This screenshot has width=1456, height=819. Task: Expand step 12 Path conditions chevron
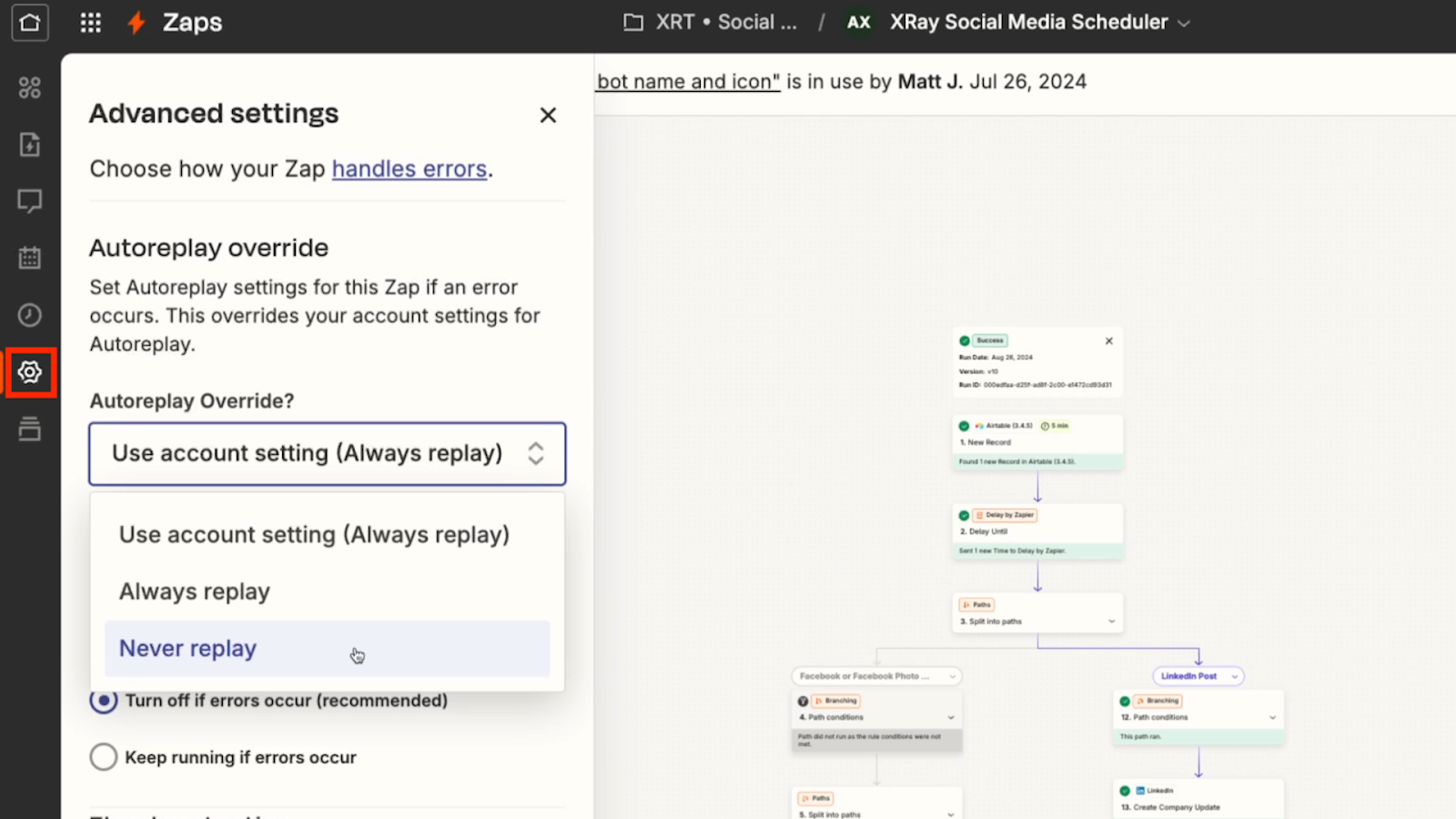(1272, 717)
